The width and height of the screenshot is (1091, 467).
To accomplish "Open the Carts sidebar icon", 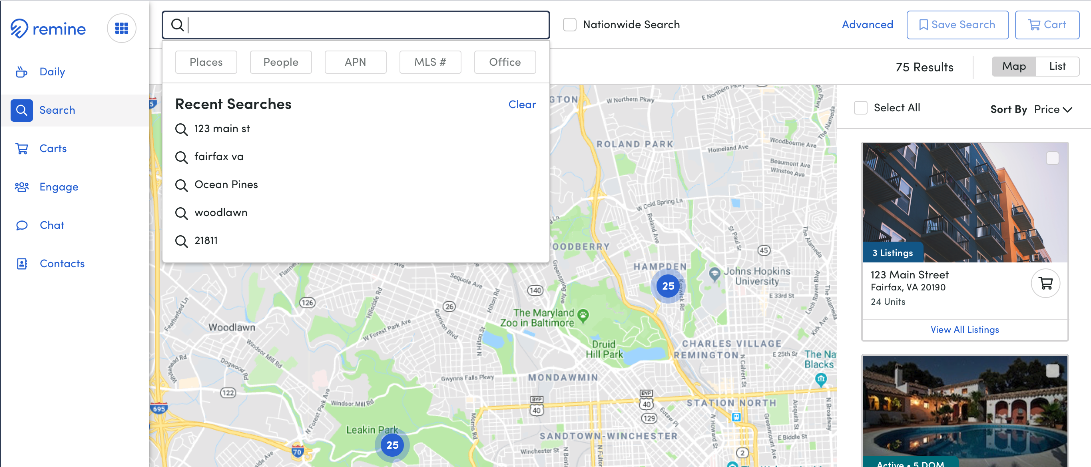I will 22,148.
